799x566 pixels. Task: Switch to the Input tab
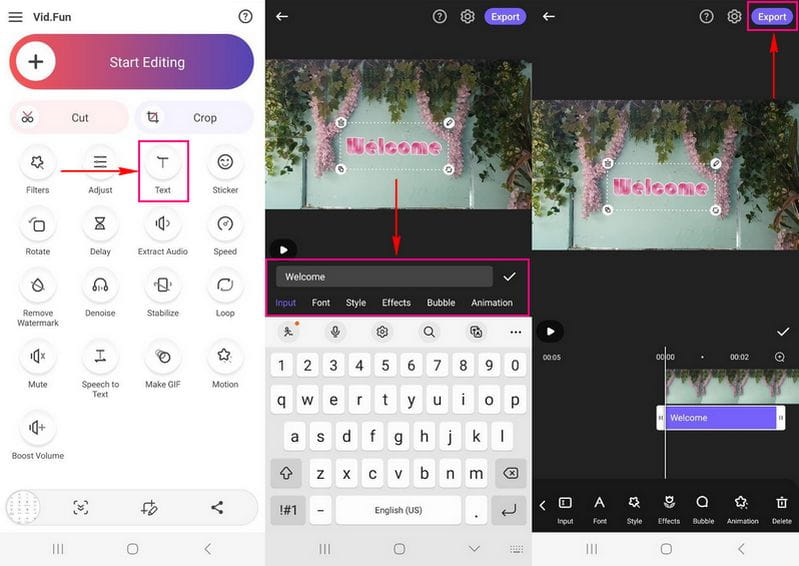pos(285,303)
